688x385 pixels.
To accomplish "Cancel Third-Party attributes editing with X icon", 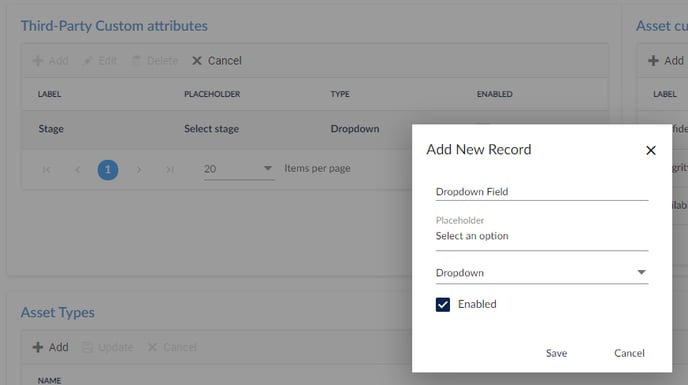I will (x=217, y=61).
